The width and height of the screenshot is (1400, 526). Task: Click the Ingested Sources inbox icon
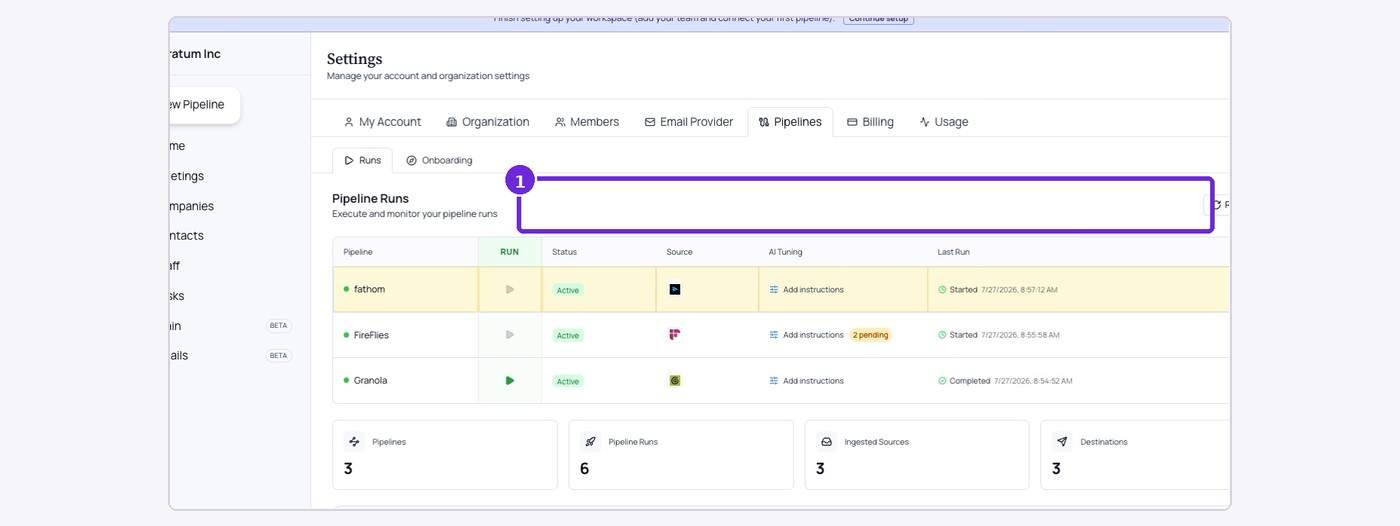click(x=826, y=441)
